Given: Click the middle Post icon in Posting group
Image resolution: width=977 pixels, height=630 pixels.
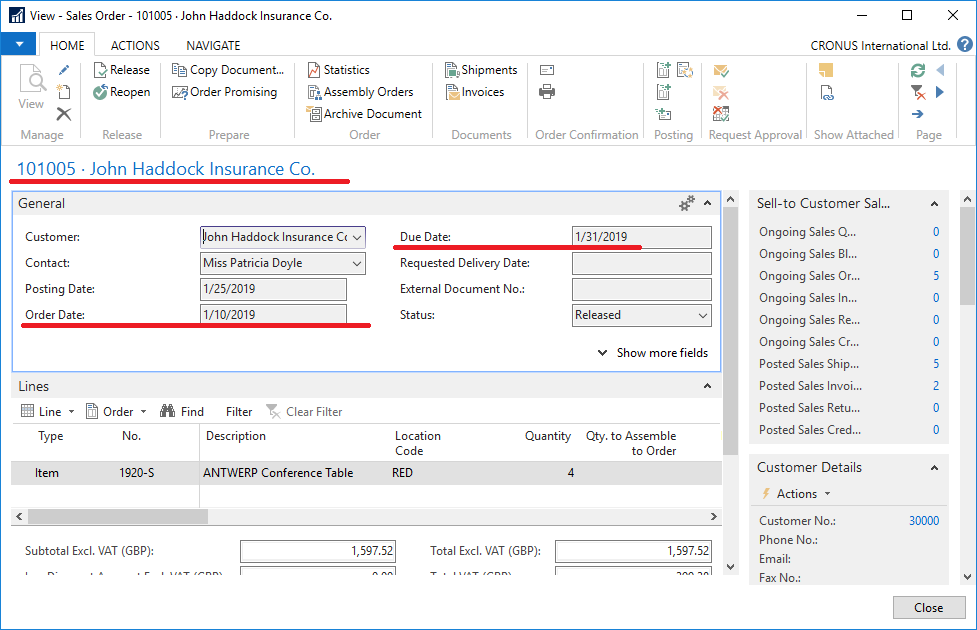Looking at the screenshot, I should (664, 92).
